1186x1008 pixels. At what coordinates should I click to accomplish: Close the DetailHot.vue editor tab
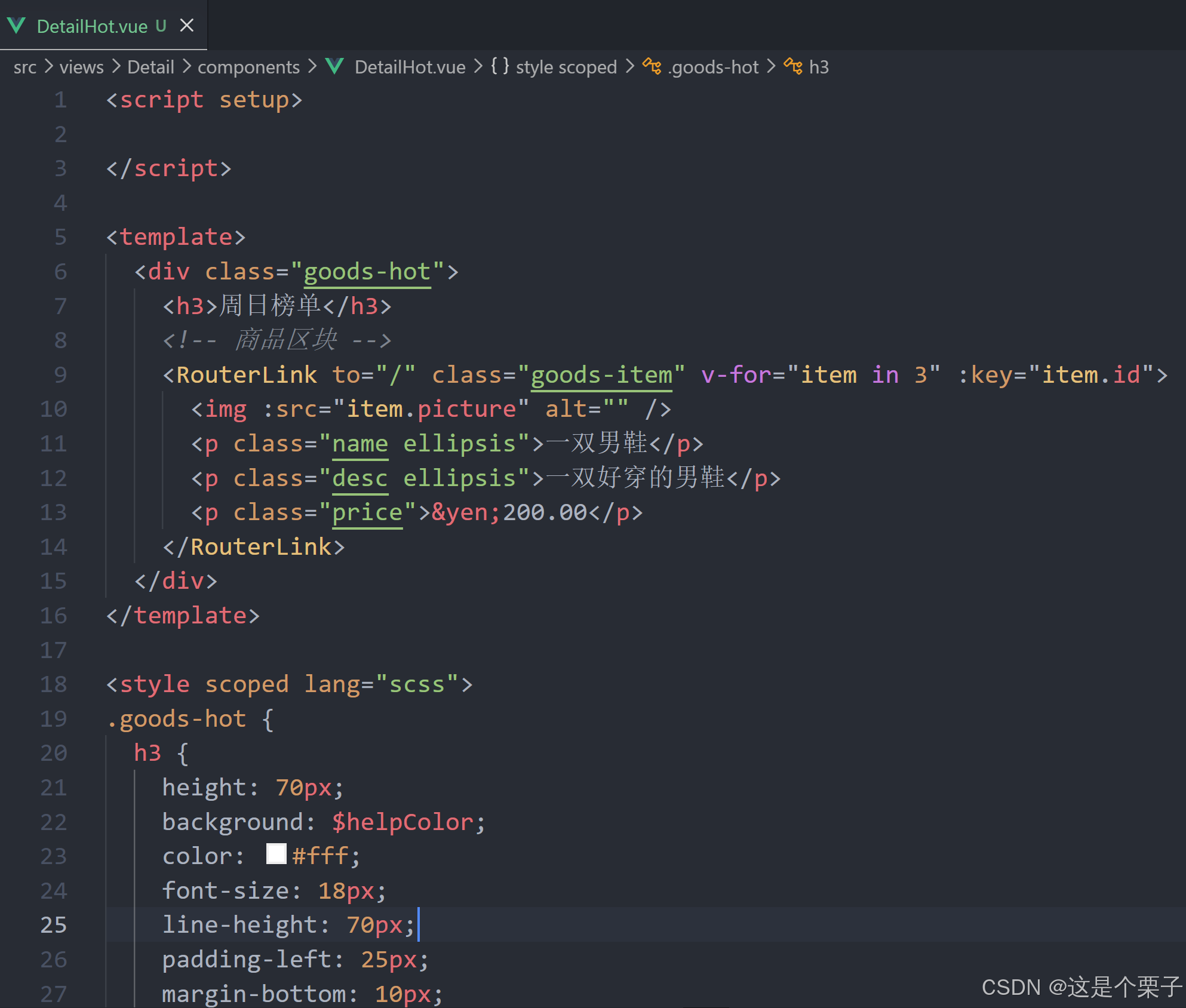point(187,26)
